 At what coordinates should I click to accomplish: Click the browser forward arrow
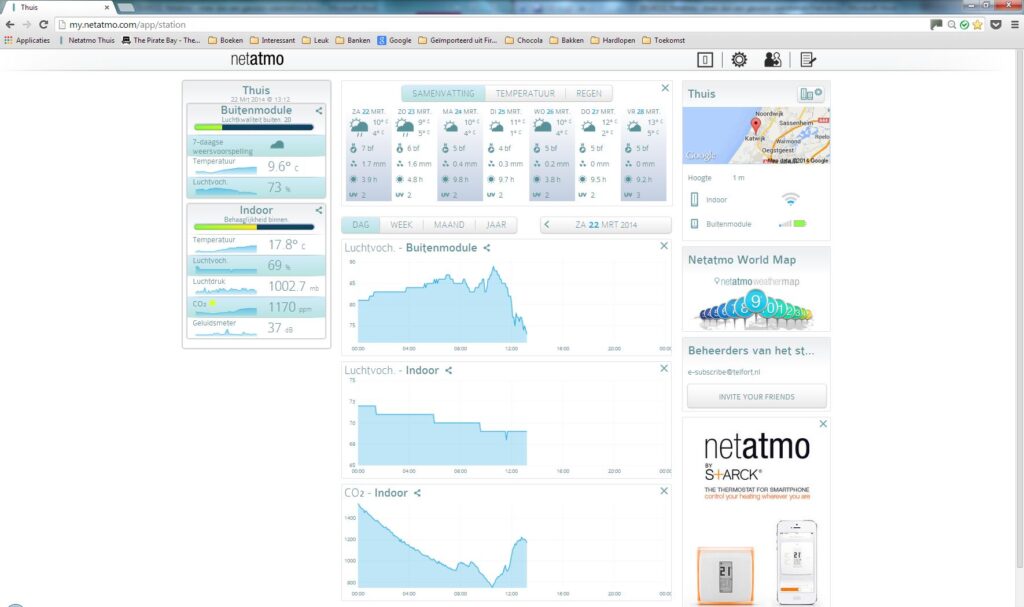click(x=27, y=25)
